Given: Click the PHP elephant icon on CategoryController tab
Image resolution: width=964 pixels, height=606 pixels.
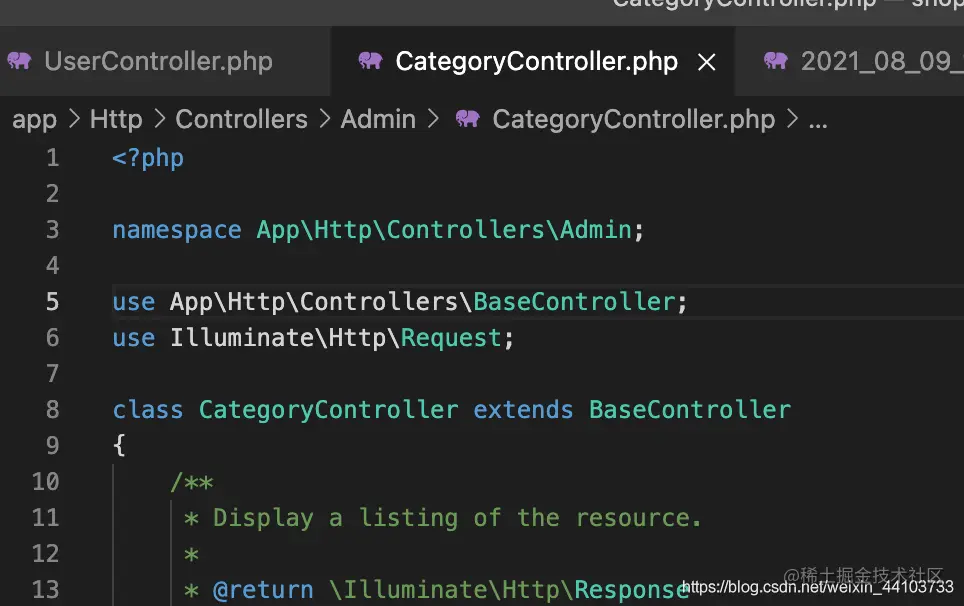Looking at the screenshot, I should click(370, 60).
